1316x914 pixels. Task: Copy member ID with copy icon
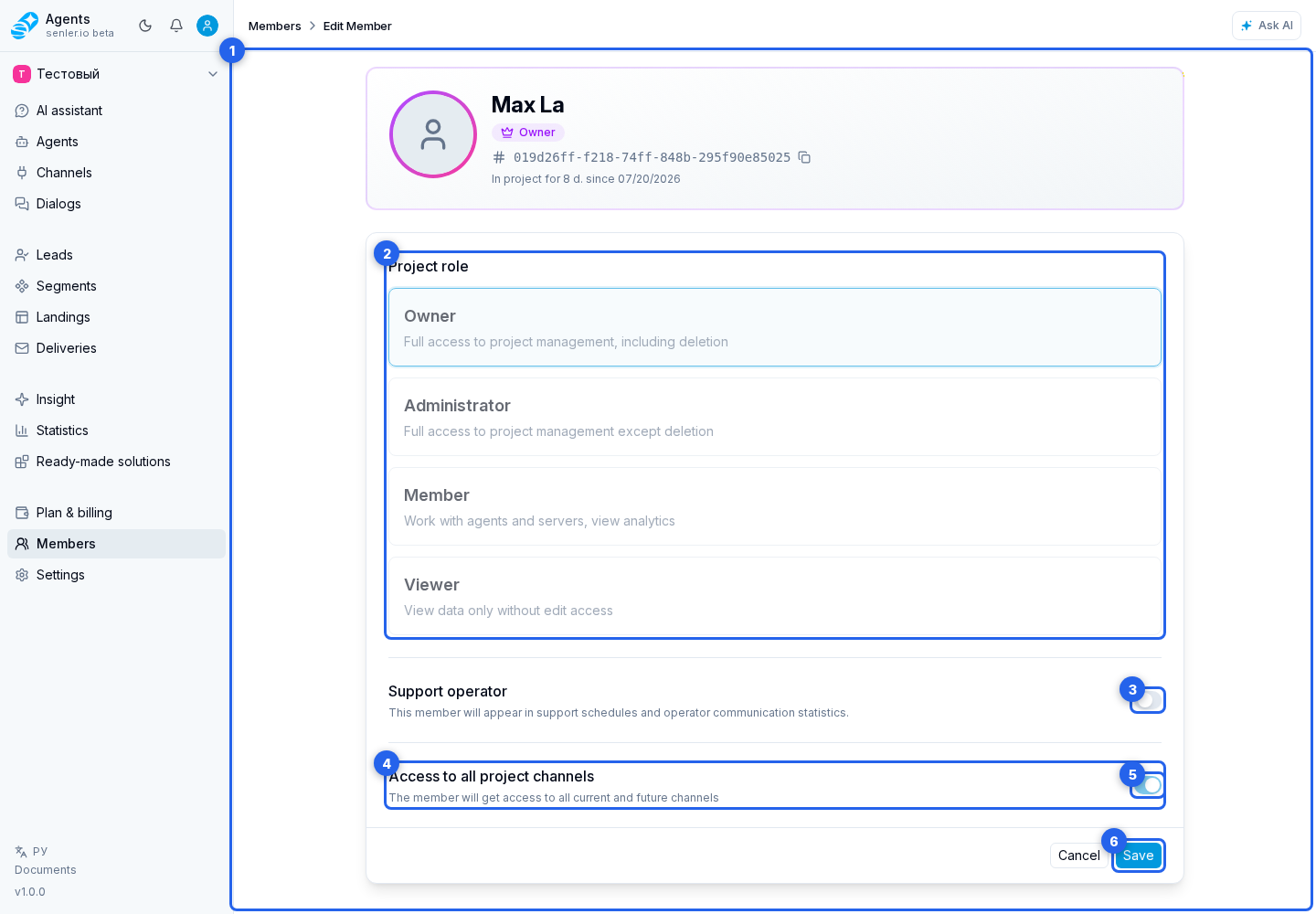[x=804, y=157]
